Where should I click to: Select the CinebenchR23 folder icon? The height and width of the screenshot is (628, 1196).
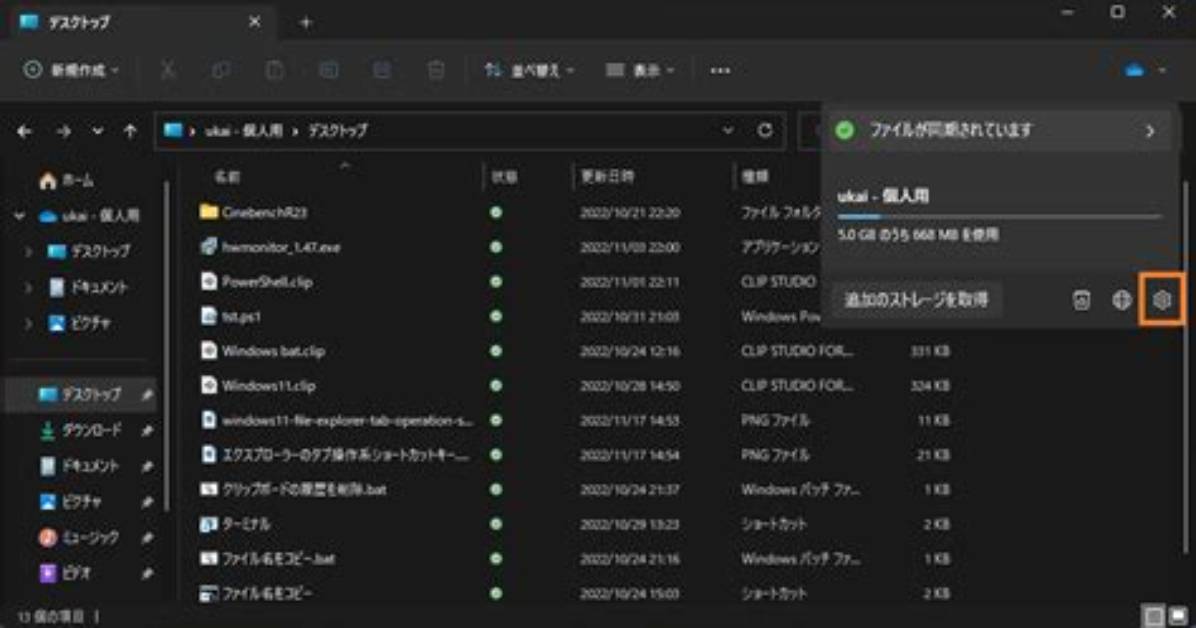coord(208,211)
